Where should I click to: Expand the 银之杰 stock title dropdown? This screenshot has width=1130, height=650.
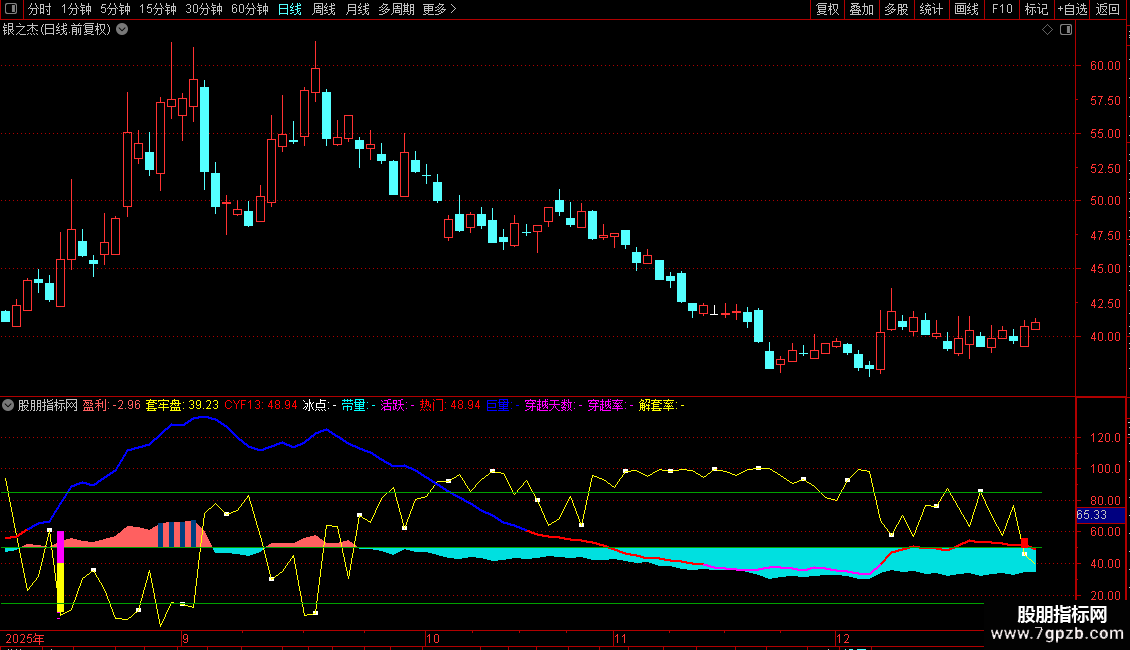click(123, 29)
